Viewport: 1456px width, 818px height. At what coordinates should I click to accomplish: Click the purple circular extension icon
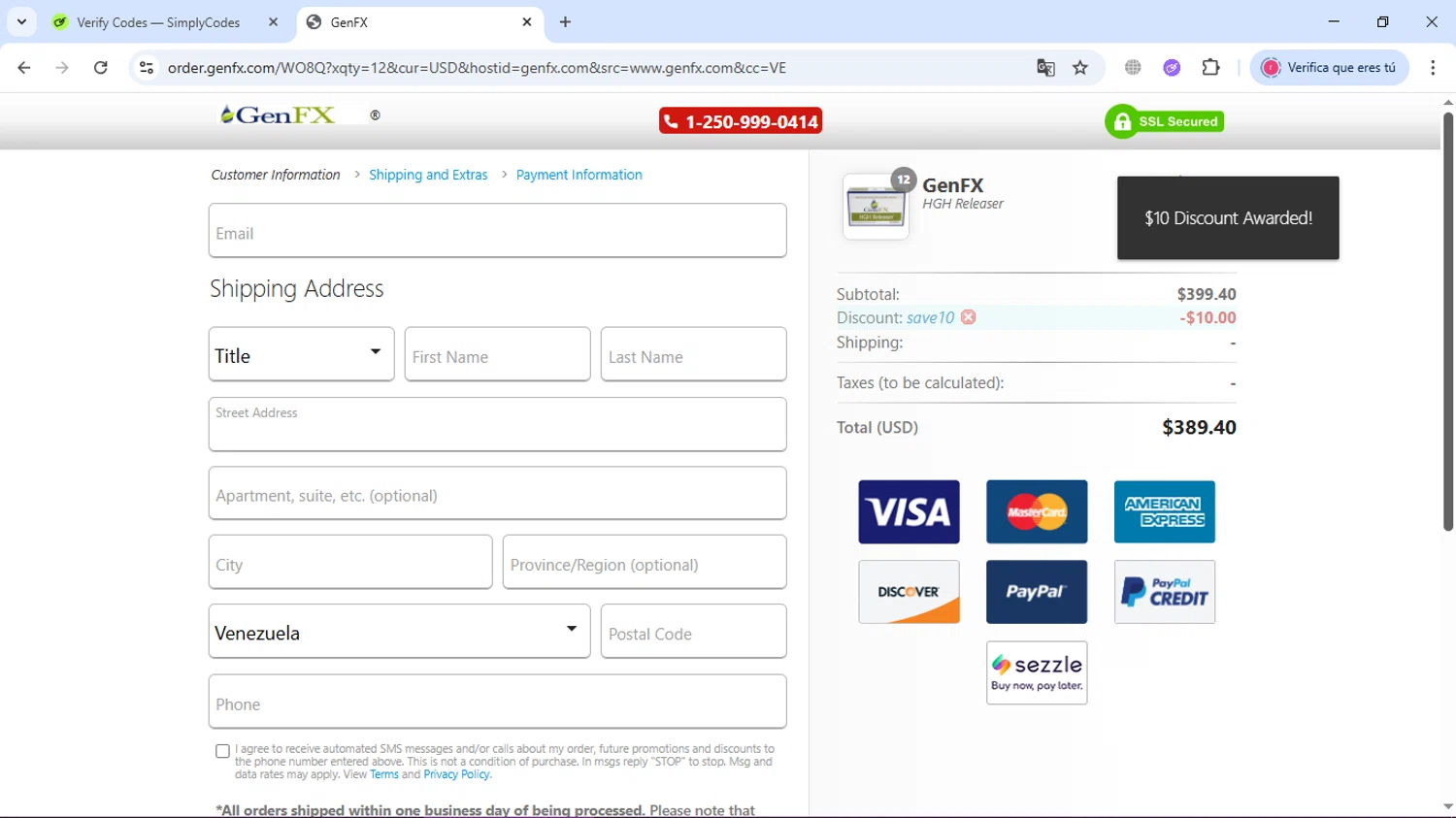pos(1172,68)
